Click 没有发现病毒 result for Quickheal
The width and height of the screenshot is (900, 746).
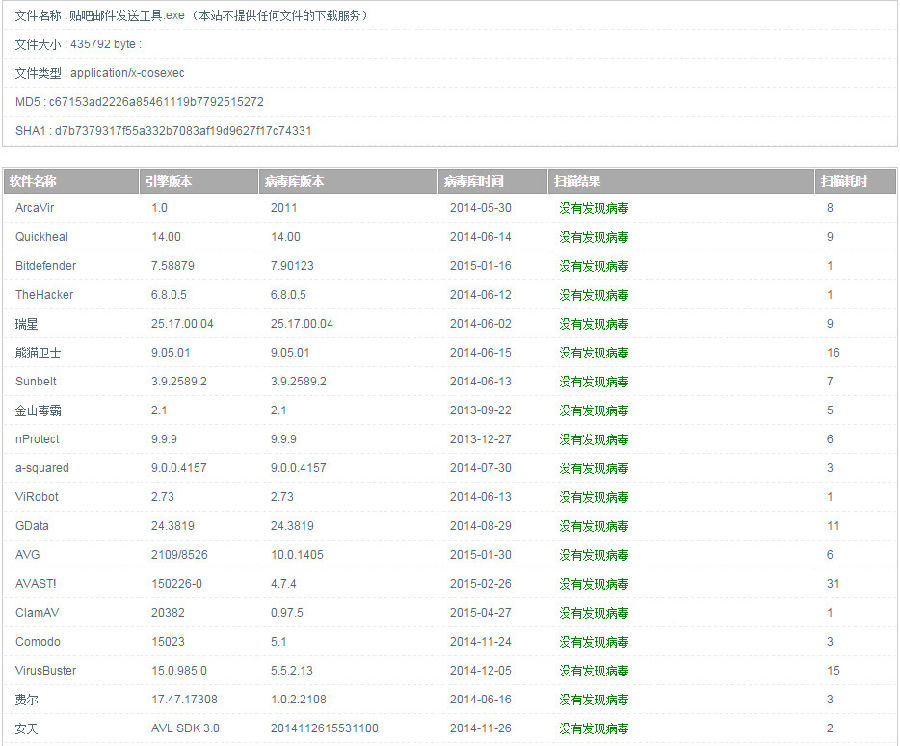pyautogui.click(x=594, y=237)
